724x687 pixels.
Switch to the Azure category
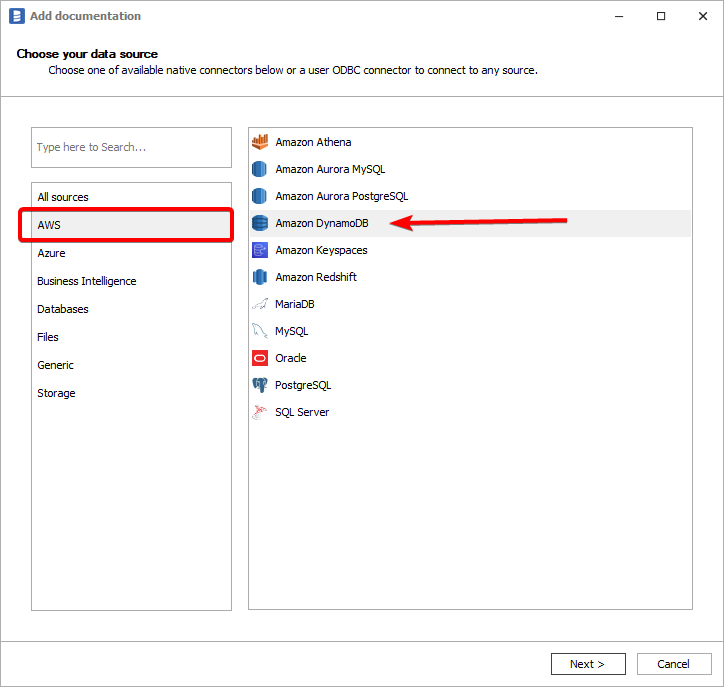click(51, 253)
